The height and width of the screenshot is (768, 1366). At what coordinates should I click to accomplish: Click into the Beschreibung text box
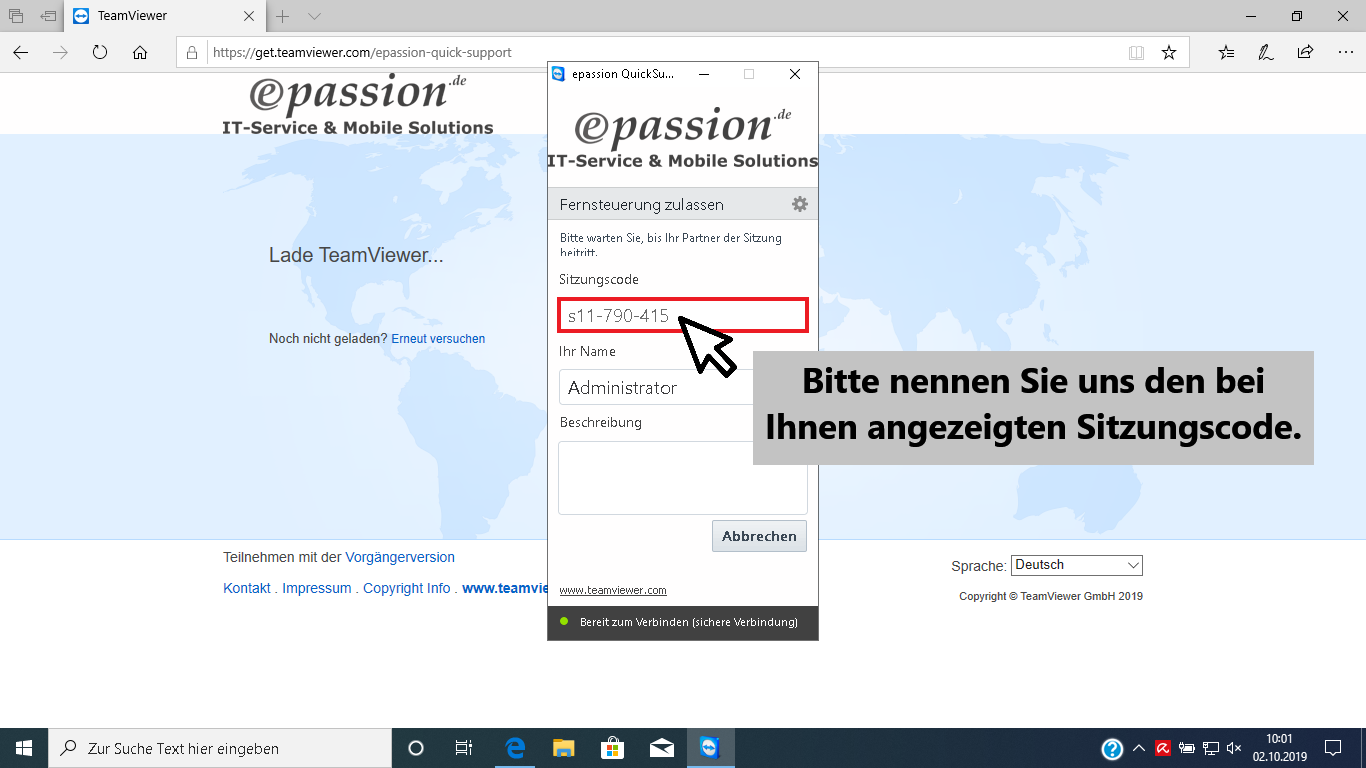pyautogui.click(x=682, y=478)
